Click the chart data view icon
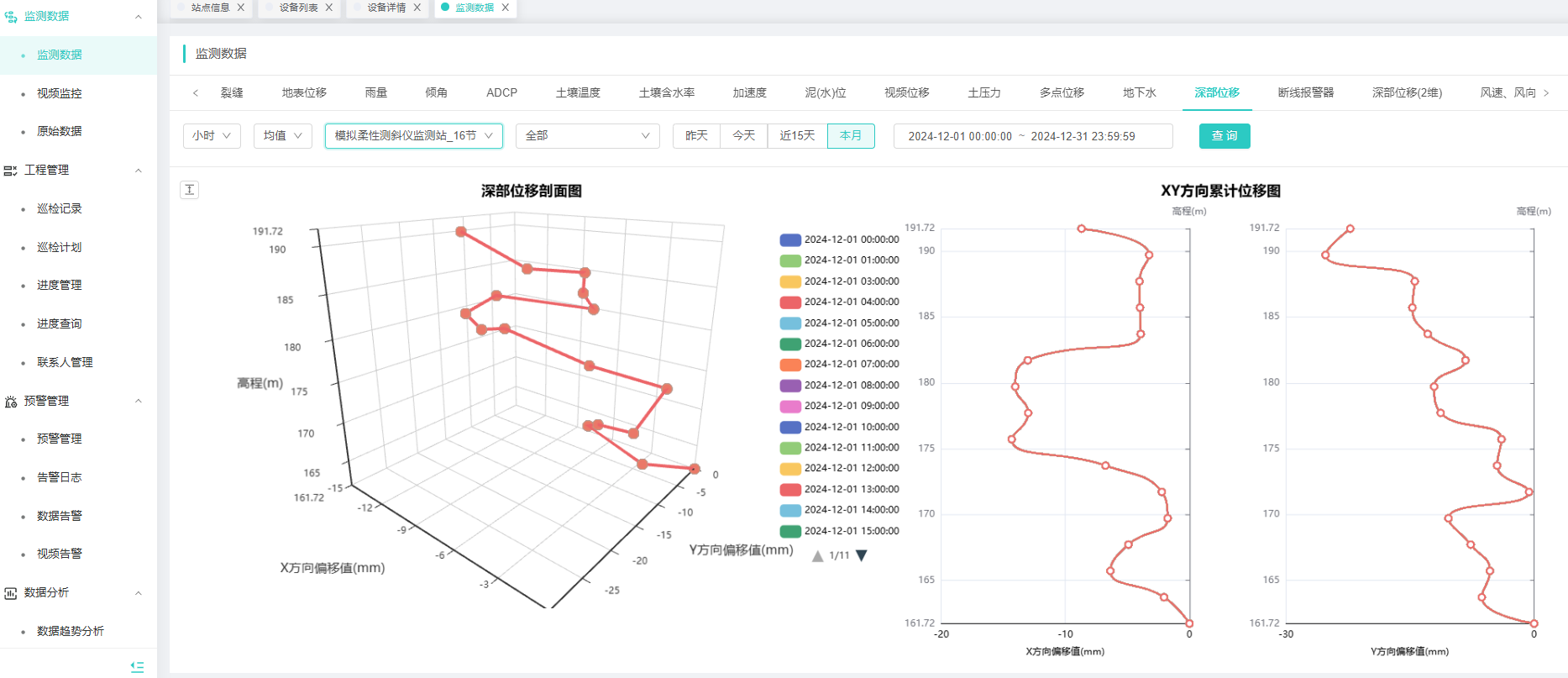 [x=190, y=190]
